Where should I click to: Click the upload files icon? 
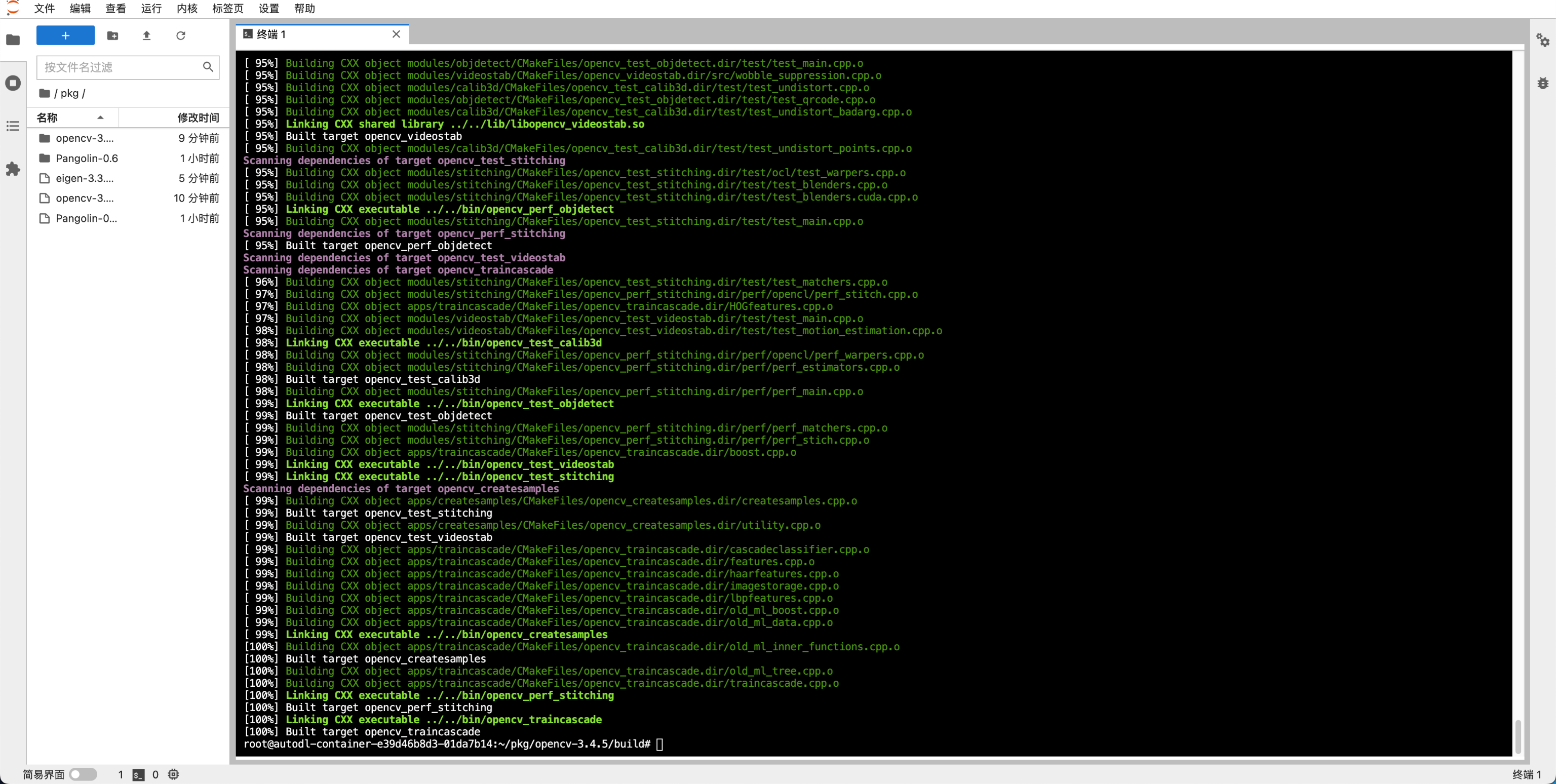[x=146, y=35]
